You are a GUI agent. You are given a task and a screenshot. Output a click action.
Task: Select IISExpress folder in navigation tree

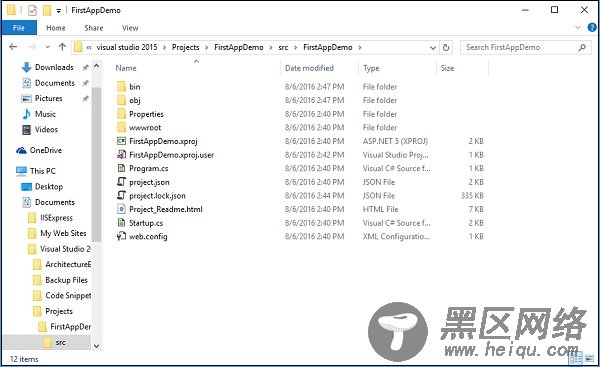(x=56, y=218)
